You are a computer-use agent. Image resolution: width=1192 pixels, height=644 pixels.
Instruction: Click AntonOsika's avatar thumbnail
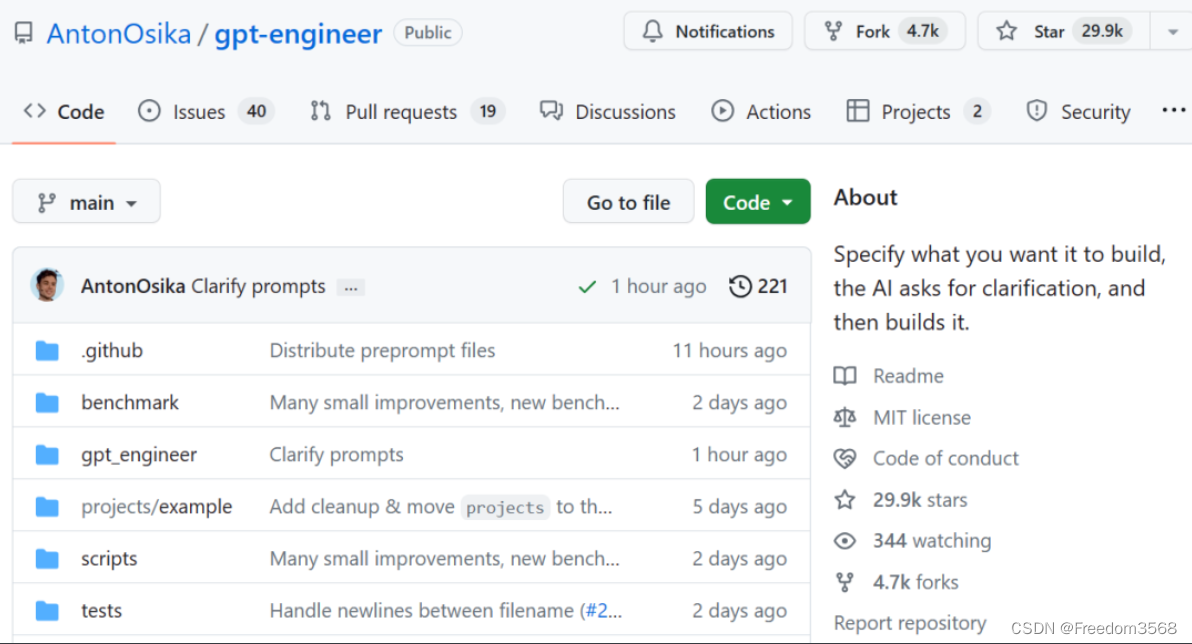coord(47,286)
